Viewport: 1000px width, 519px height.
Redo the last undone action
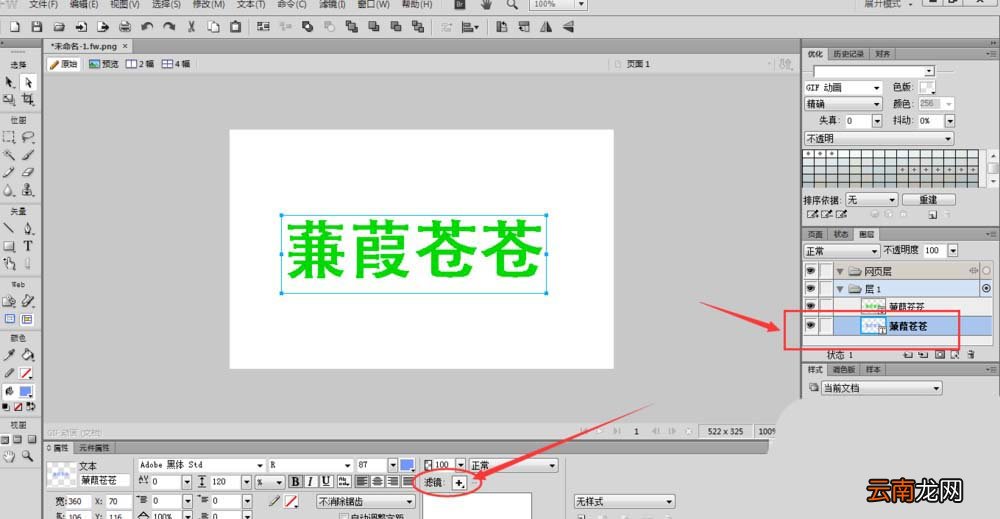coord(169,27)
